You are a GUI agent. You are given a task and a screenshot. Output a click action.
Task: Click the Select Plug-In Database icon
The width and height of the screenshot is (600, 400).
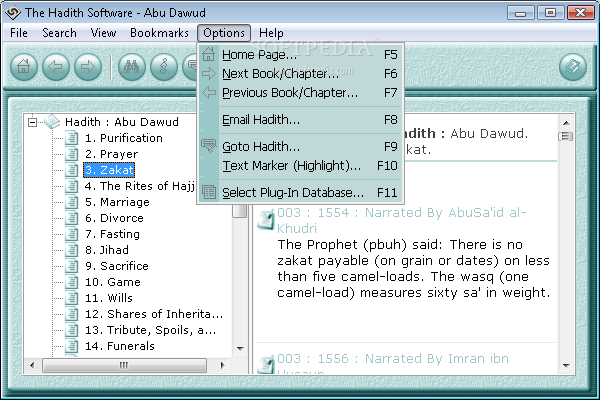(209, 192)
